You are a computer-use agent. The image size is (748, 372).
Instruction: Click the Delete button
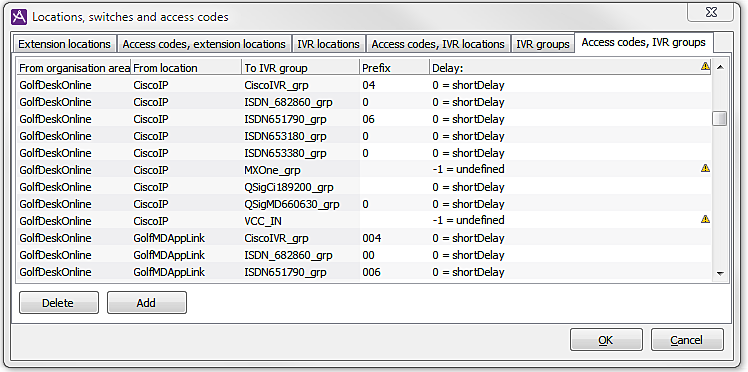click(59, 303)
